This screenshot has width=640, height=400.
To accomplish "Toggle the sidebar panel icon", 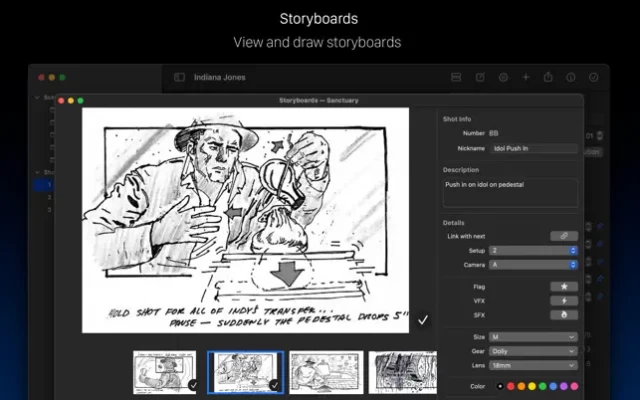I will coord(179,77).
